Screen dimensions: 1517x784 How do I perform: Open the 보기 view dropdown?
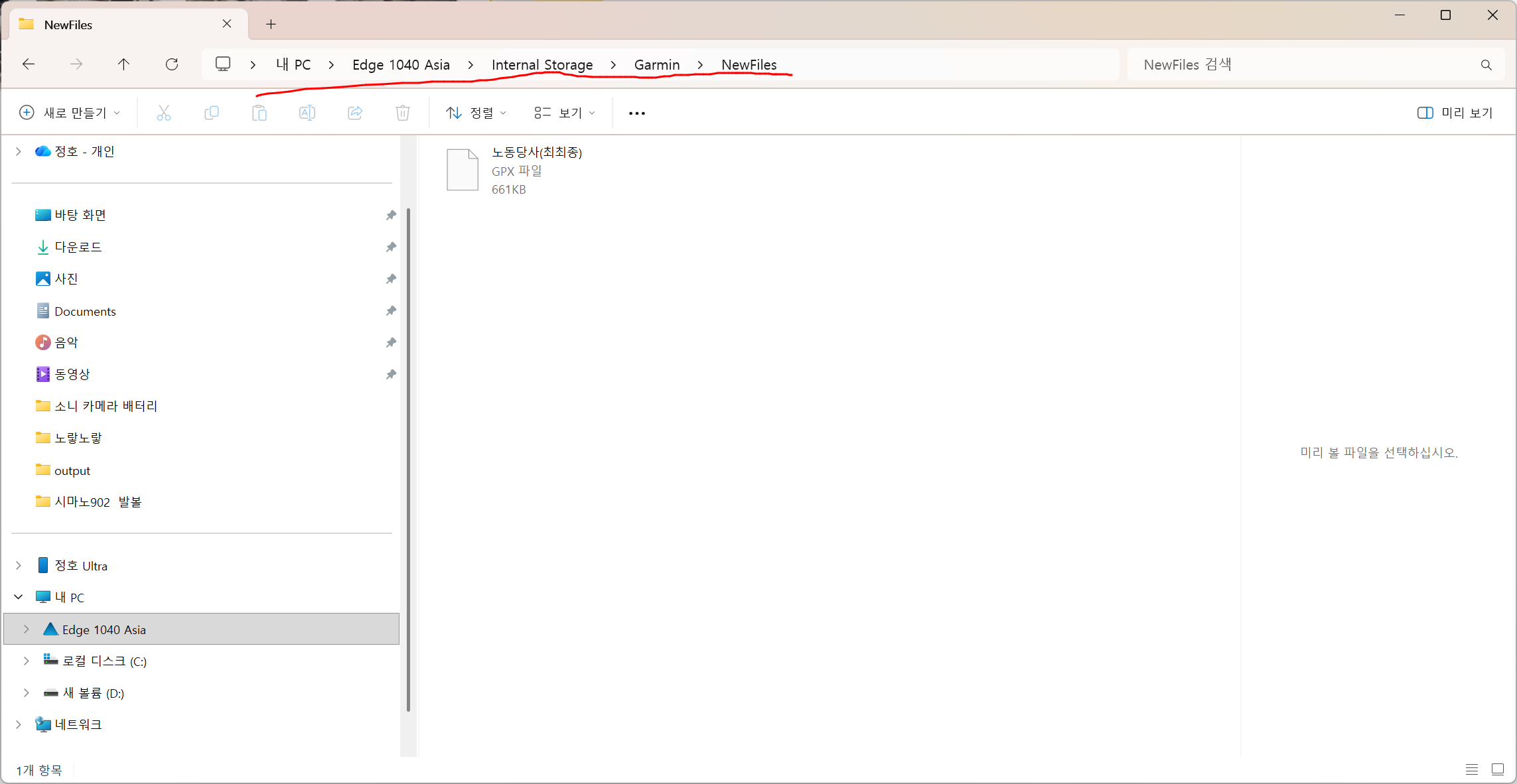coord(565,113)
